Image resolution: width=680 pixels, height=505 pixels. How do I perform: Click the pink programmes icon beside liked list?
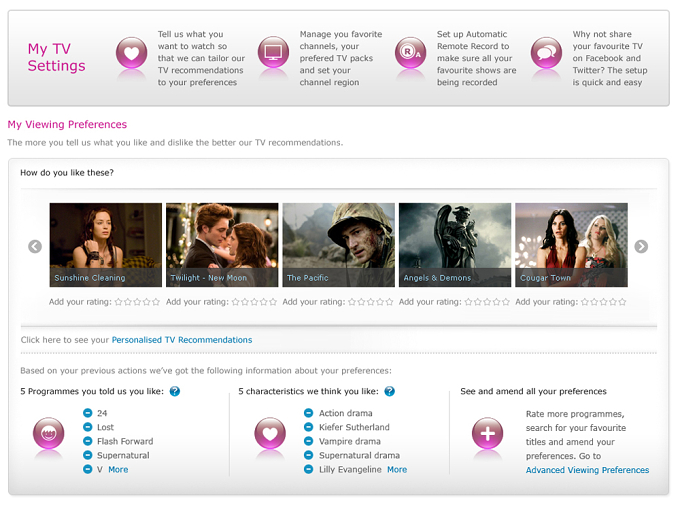[49, 433]
